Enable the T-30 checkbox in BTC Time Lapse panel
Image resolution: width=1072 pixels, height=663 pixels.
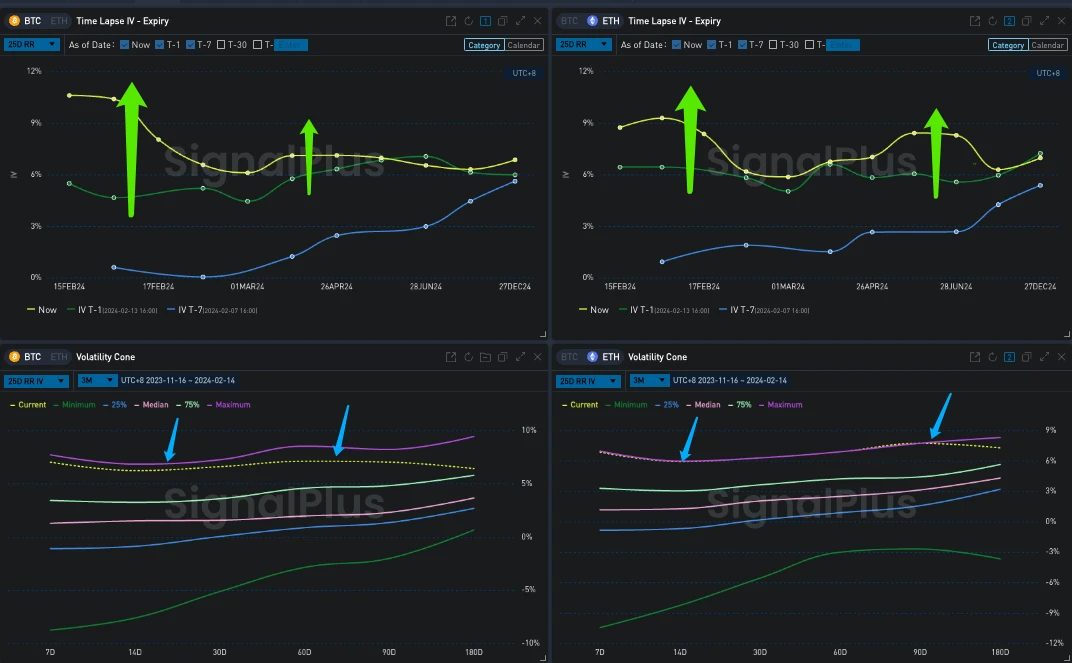point(223,45)
